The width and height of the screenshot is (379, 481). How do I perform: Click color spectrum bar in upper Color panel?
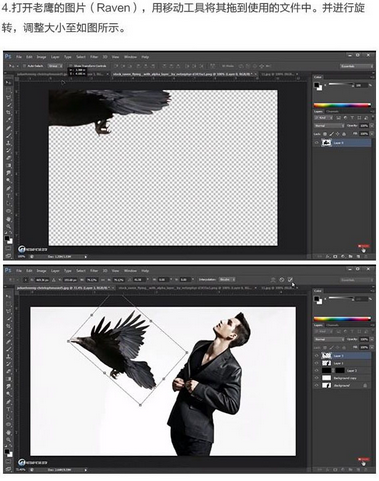point(342,105)
